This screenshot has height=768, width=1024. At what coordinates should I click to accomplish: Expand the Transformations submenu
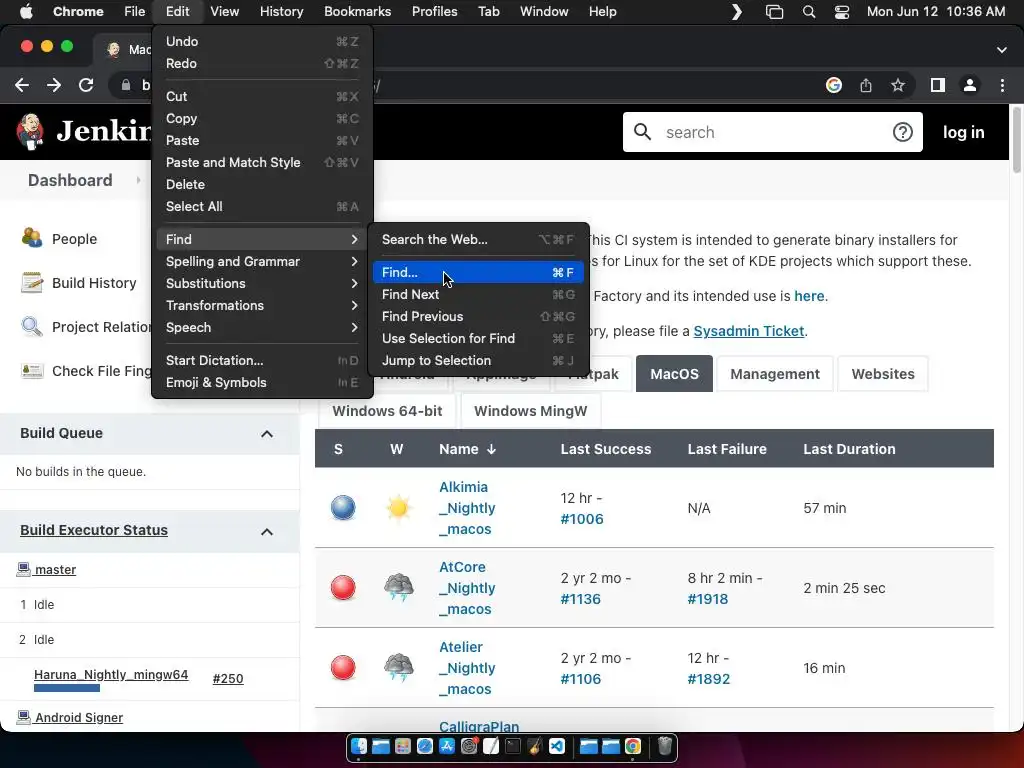[262, 306]
